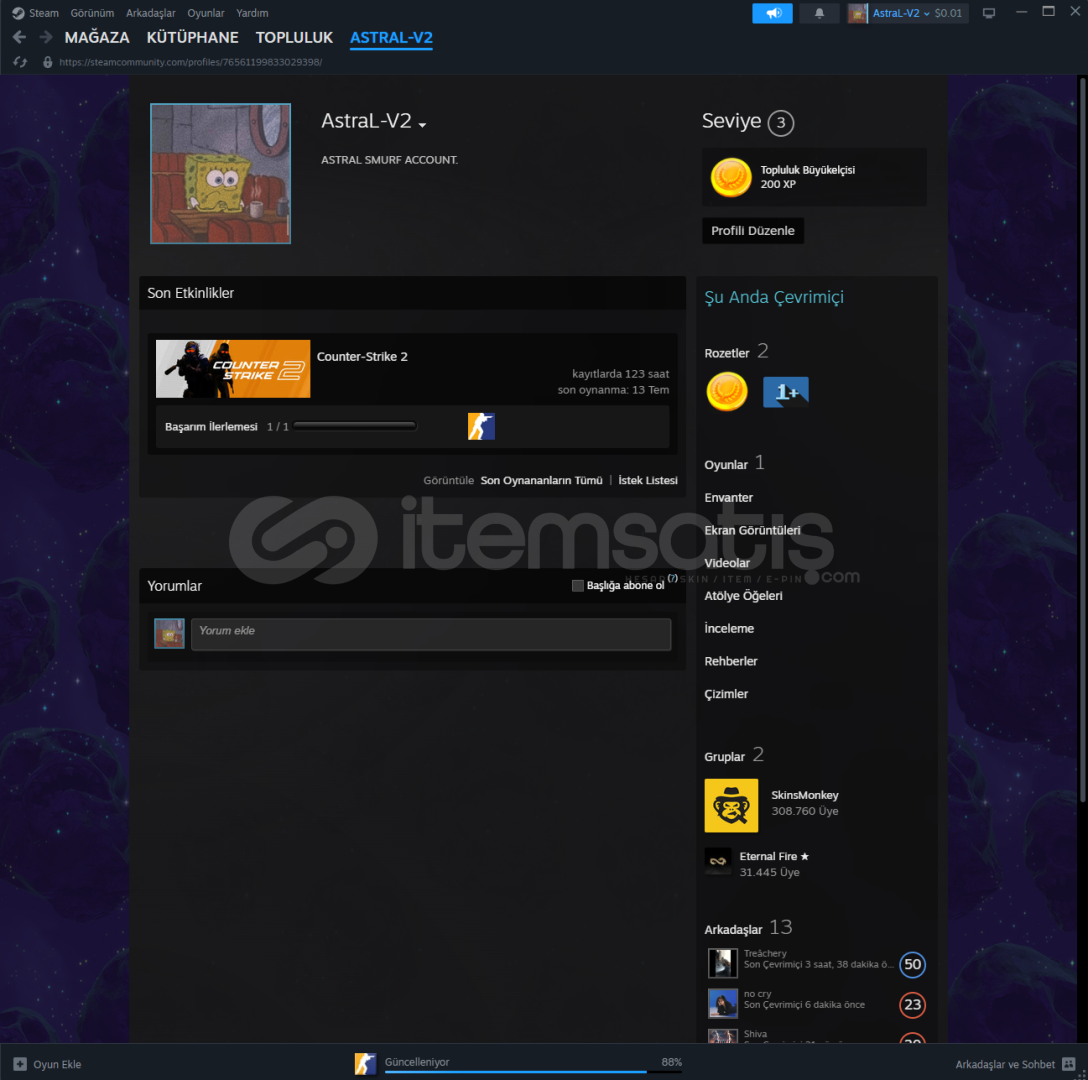The image size is (1088, 1080).
Task: Open the notifications bell
Action: coord(819,13)
